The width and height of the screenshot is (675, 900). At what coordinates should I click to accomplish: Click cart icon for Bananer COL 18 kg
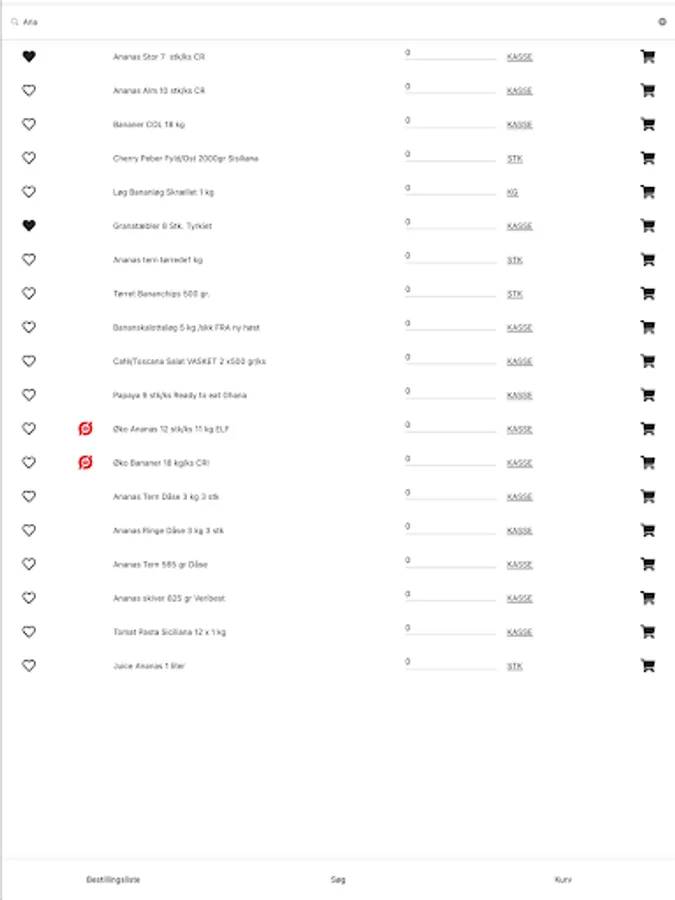[x=647, y=125]
